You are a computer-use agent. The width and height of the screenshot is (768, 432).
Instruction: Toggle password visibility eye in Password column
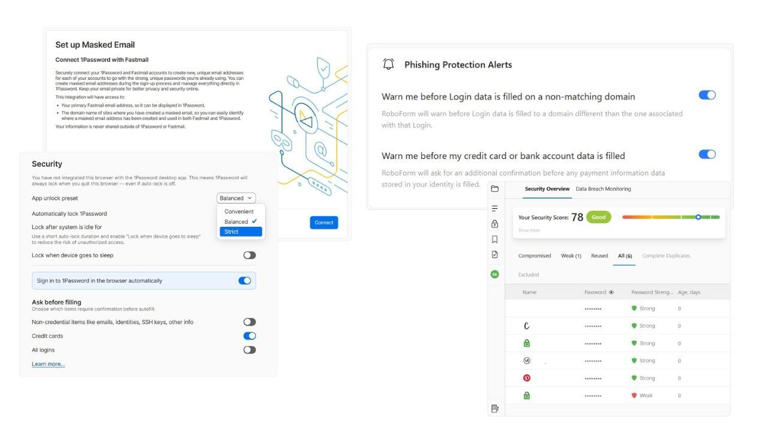click(x=611, y=292)
